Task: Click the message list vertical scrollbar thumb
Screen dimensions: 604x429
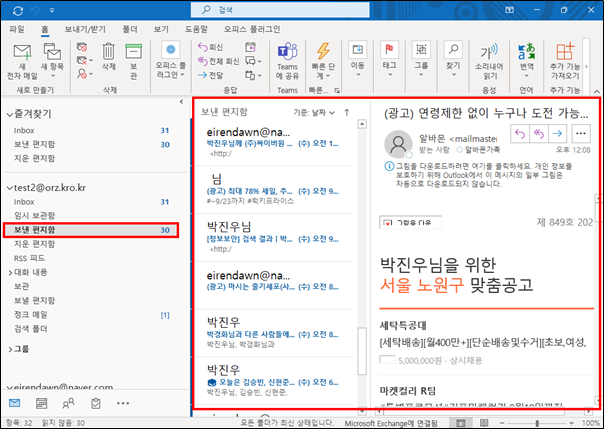Action: pos(362,351)
